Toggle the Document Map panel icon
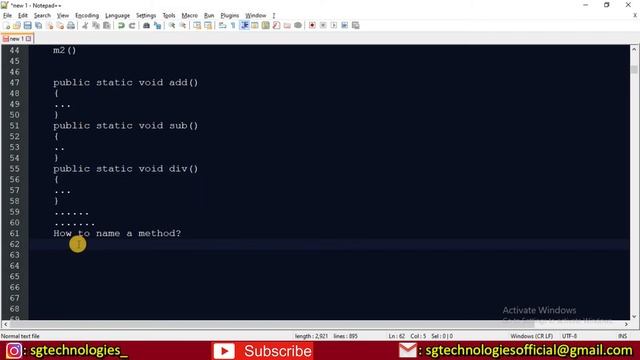This screenshot has width=640, height=360. [266, 25]
